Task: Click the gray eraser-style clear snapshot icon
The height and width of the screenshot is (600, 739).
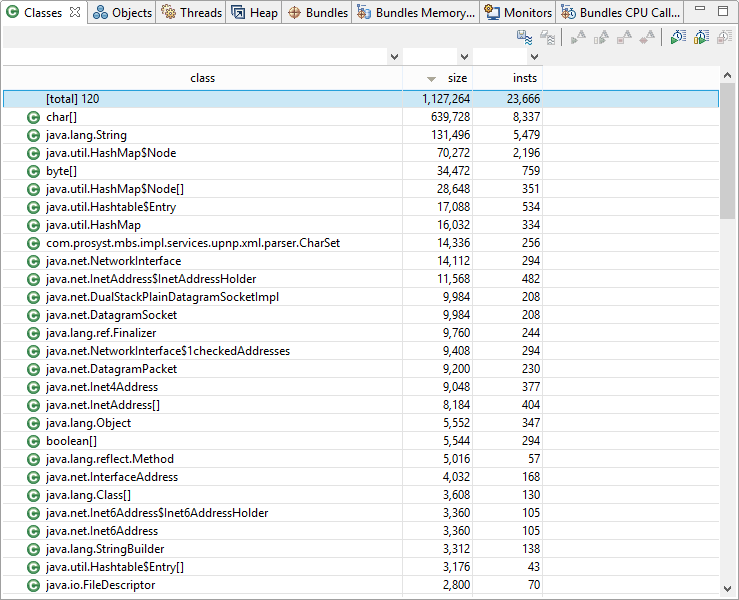Action: (x=547, y=37)
